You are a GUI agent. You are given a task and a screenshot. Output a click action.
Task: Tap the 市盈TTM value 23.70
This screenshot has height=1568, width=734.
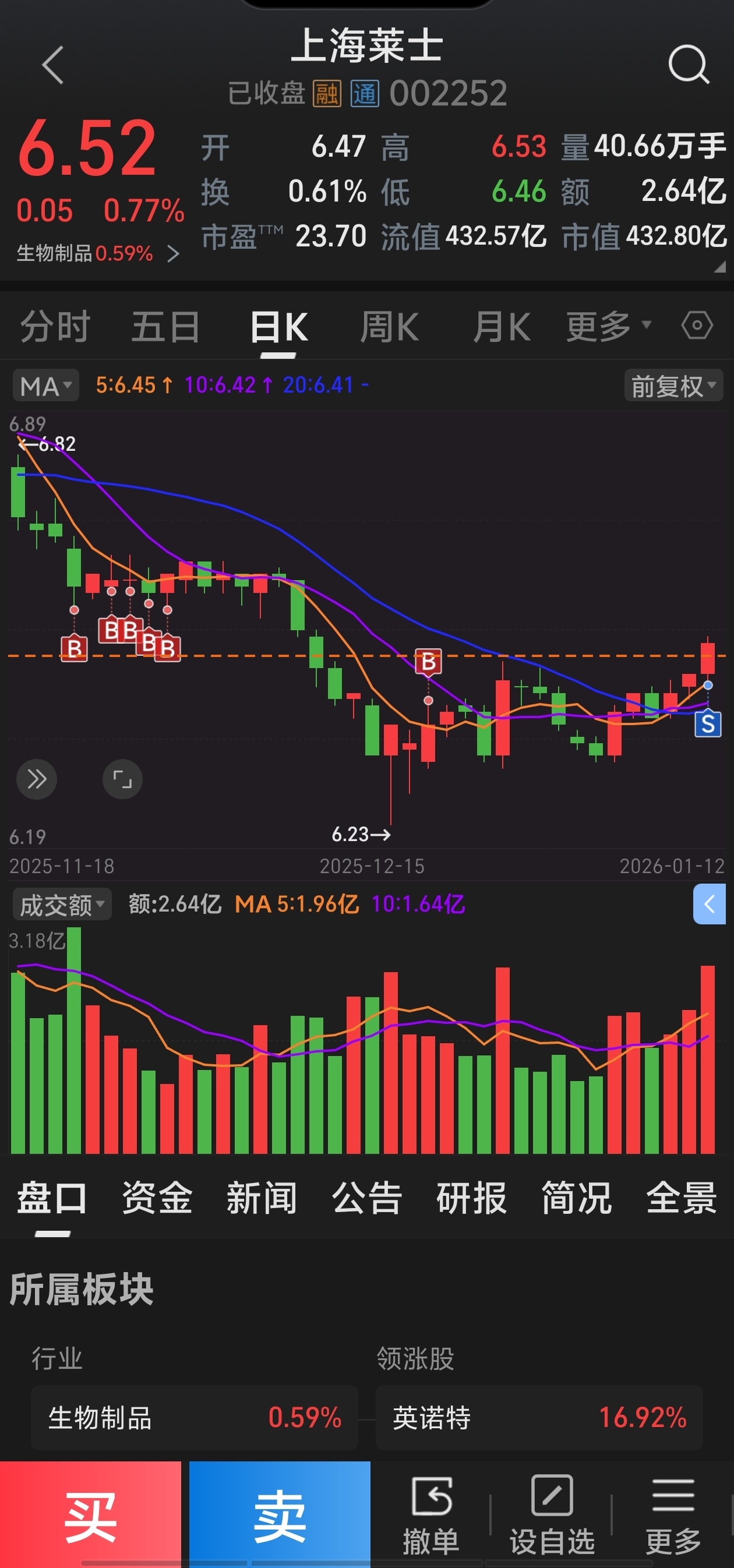pyautogui.click(x=331, y=236)
